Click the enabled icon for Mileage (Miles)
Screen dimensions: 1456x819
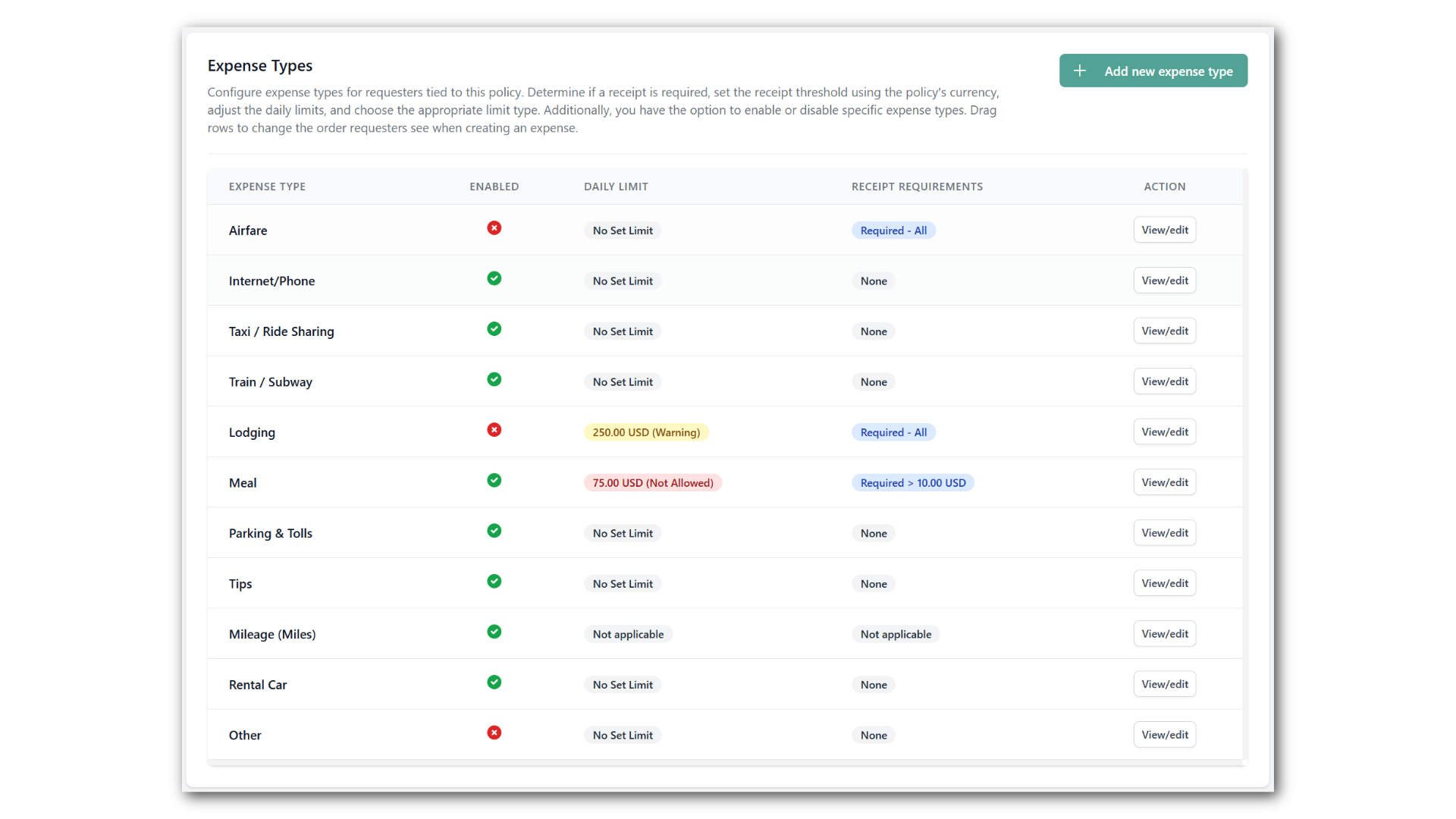pos(494,632)
